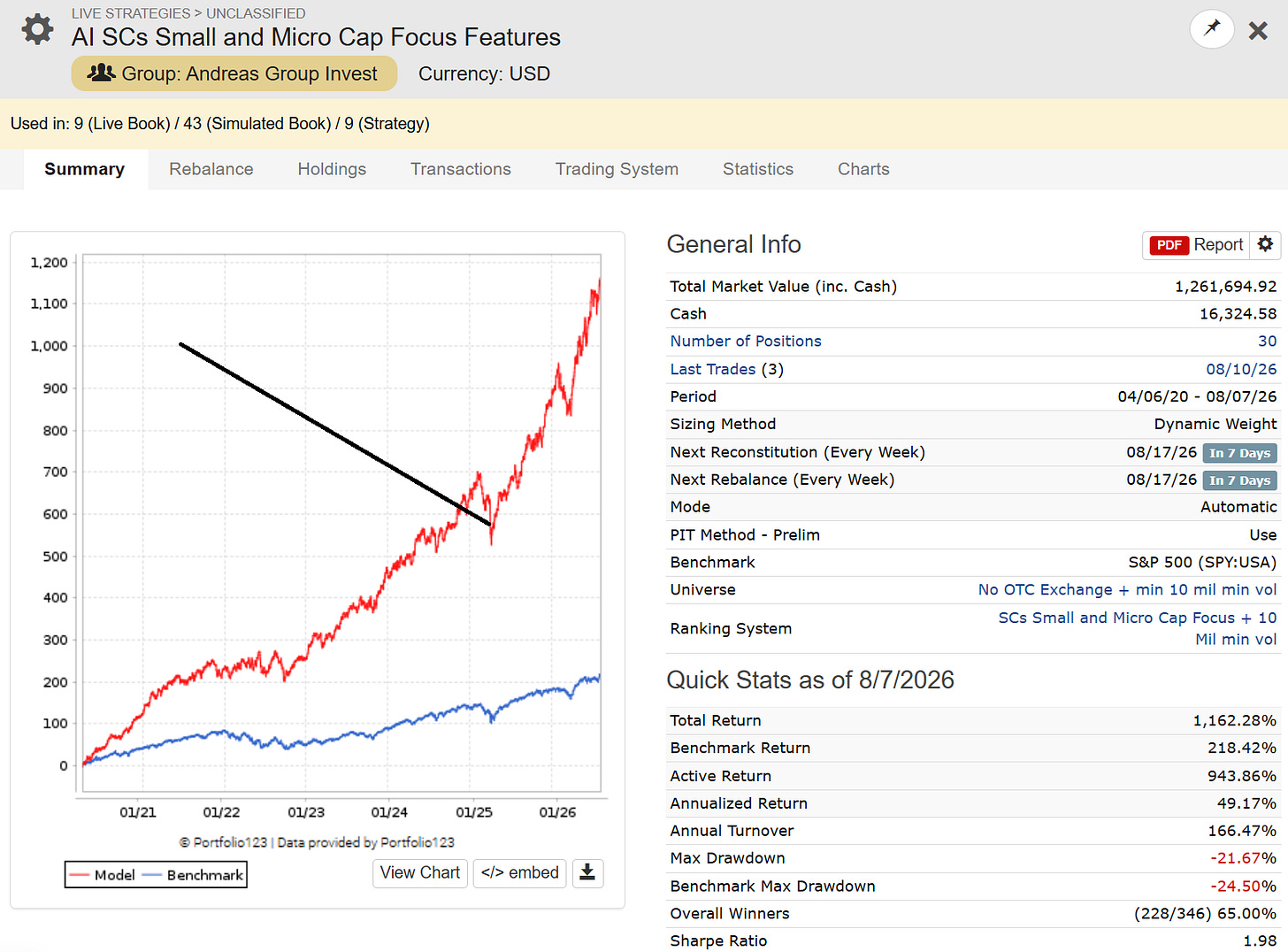Go to the Transactions tab
Viewport: 1288px width, 952px height.
pyautogui.click(x=461, y=169)
